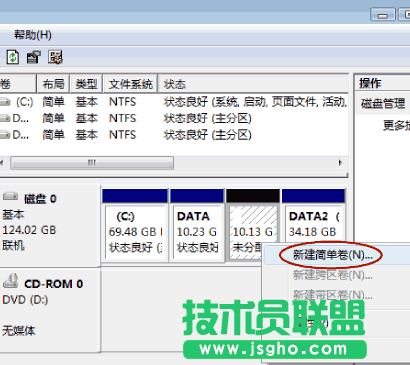This screenshot has height=365, width=410.
Task: Click right arrow of volume list scrollbar
Action: (340, 163)
